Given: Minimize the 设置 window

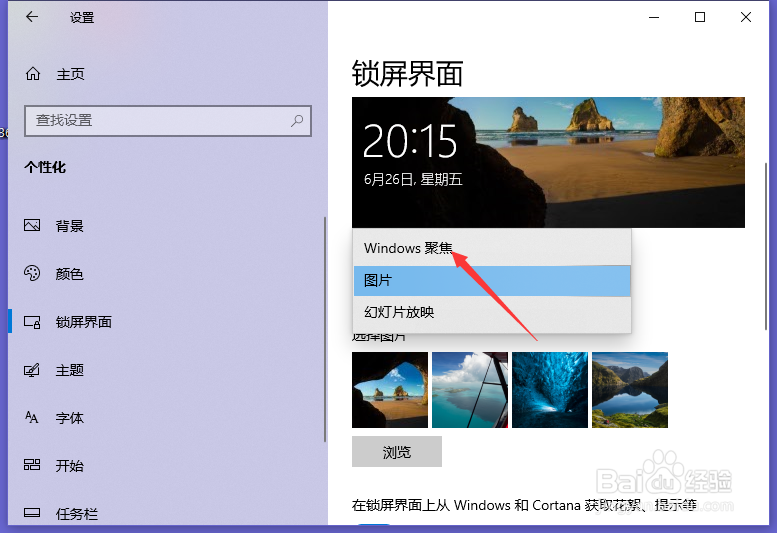Looking at the screenshot, I should point(654,17).
